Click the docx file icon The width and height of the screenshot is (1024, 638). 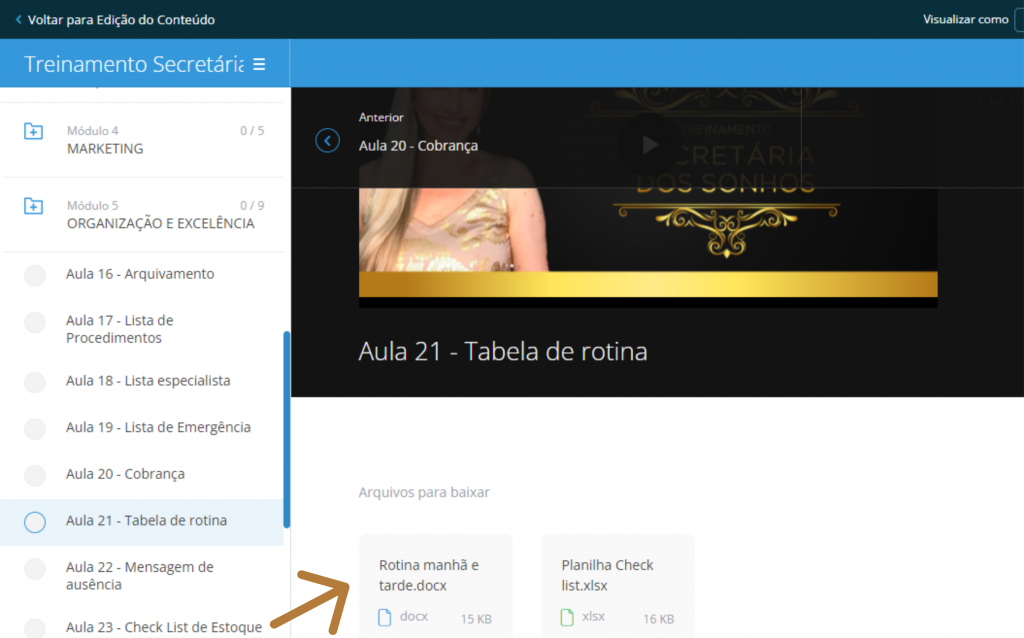pyautogui.click(x=384, y=618)
